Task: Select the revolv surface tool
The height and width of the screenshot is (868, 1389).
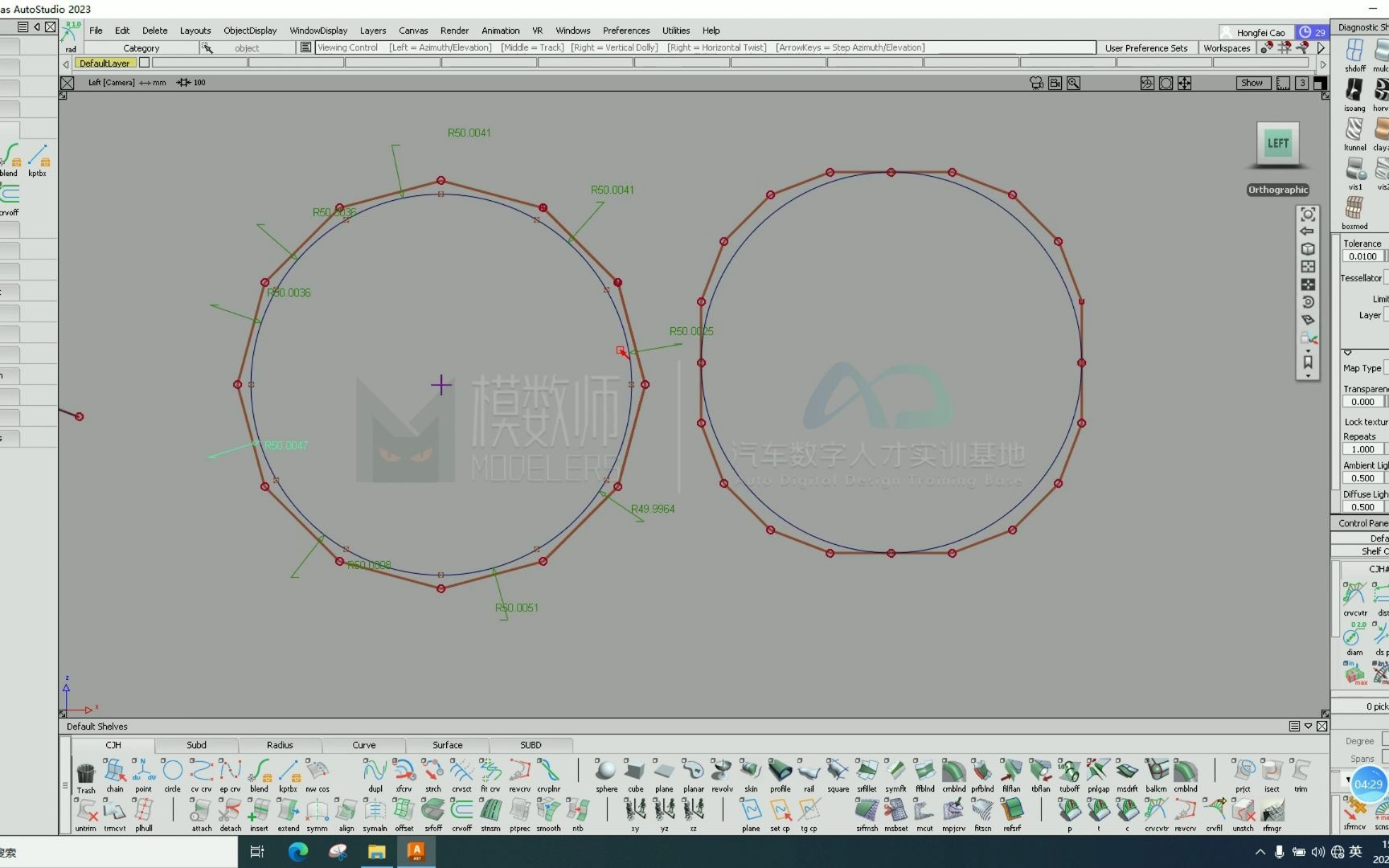Action: pyautogui.click(x=722, y=776)
